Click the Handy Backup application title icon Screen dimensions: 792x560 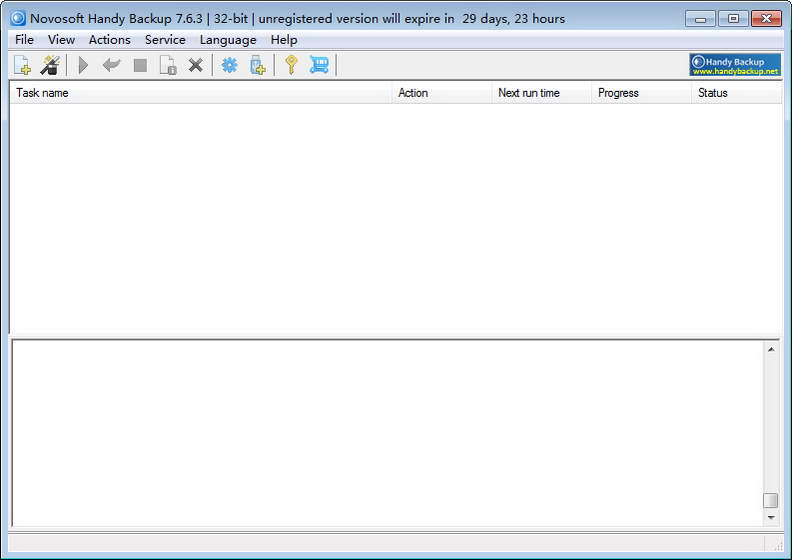tap(18, 19)
